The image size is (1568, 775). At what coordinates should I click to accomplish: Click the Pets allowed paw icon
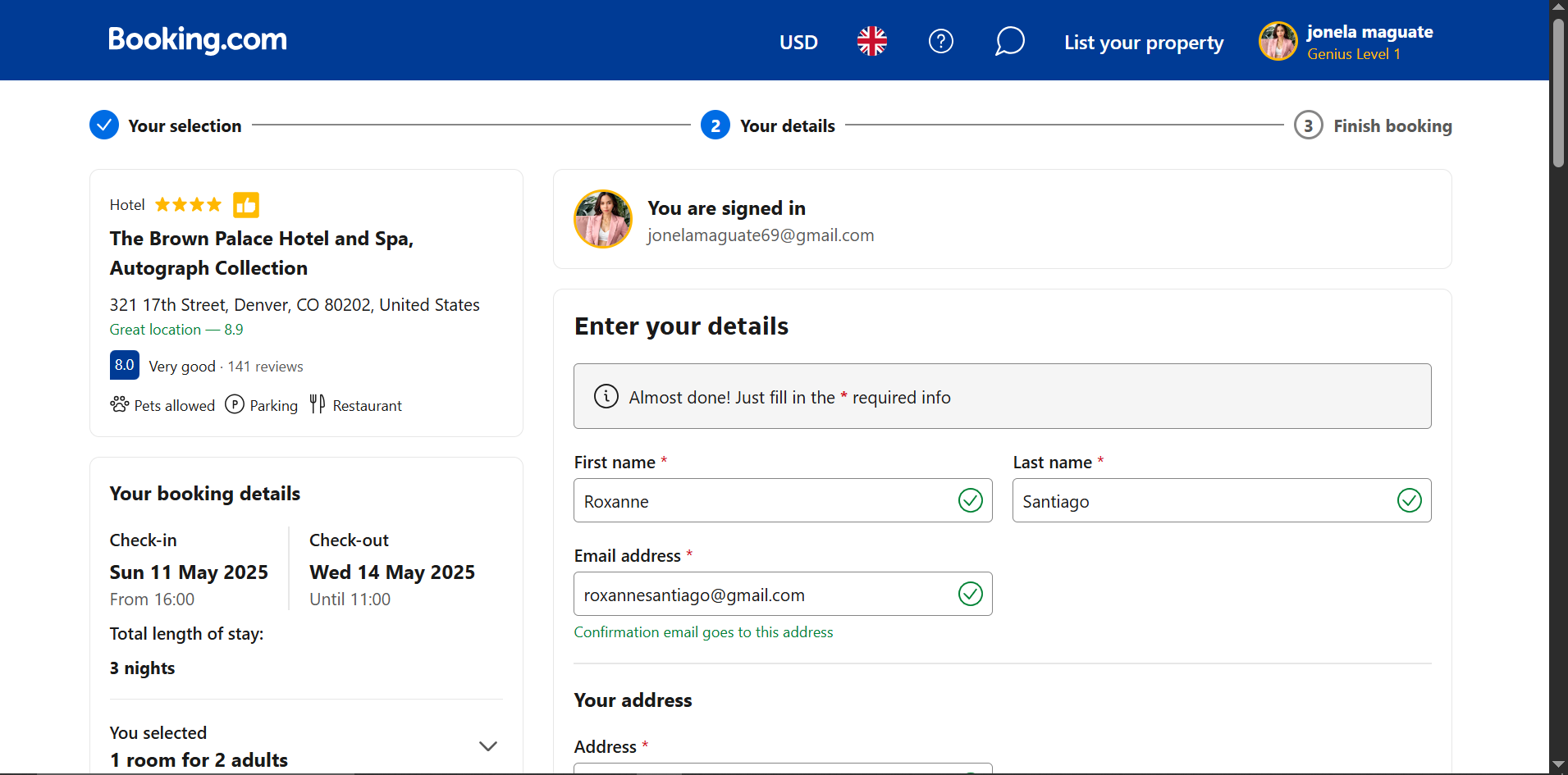[120, 404]
